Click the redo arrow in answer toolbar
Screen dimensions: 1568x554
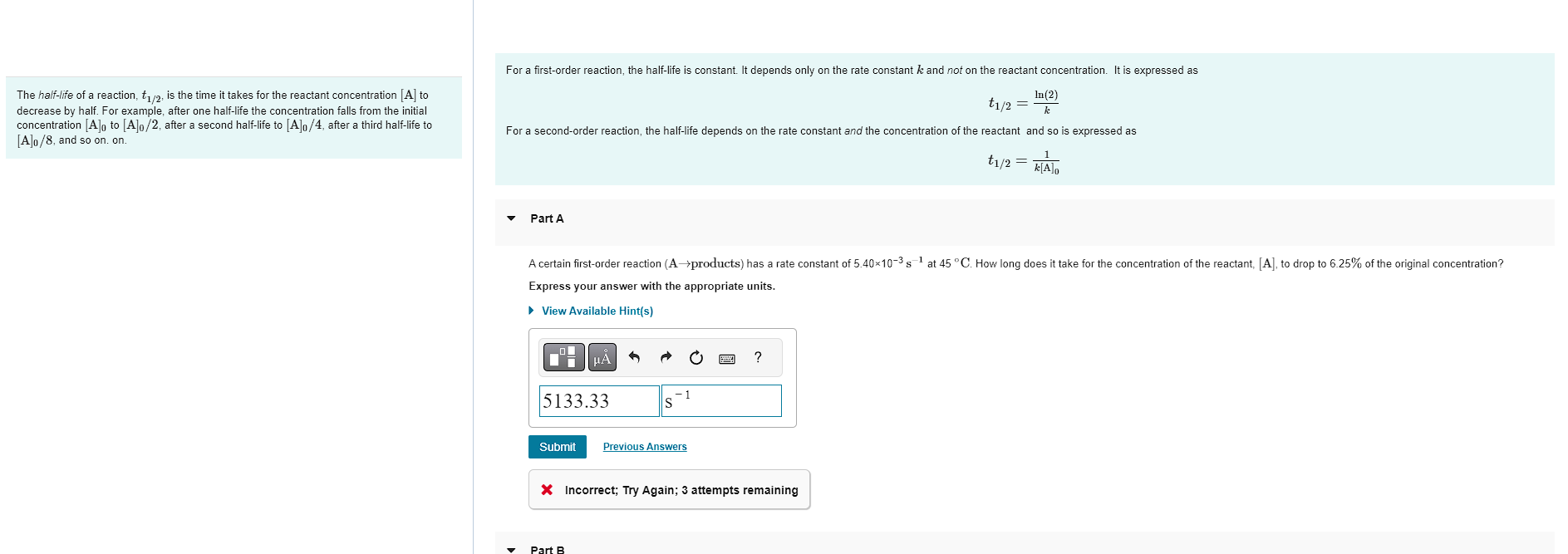[665, 357]
